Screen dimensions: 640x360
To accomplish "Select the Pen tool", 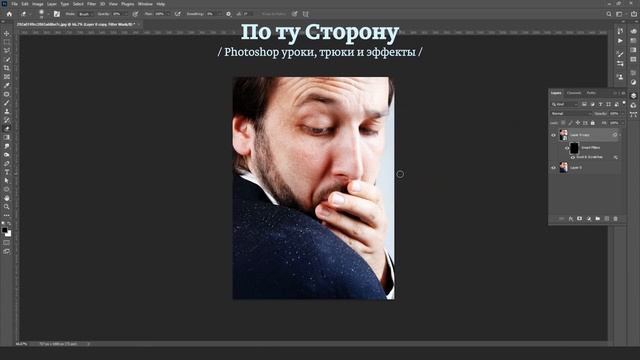I will [x=7, y=163].
